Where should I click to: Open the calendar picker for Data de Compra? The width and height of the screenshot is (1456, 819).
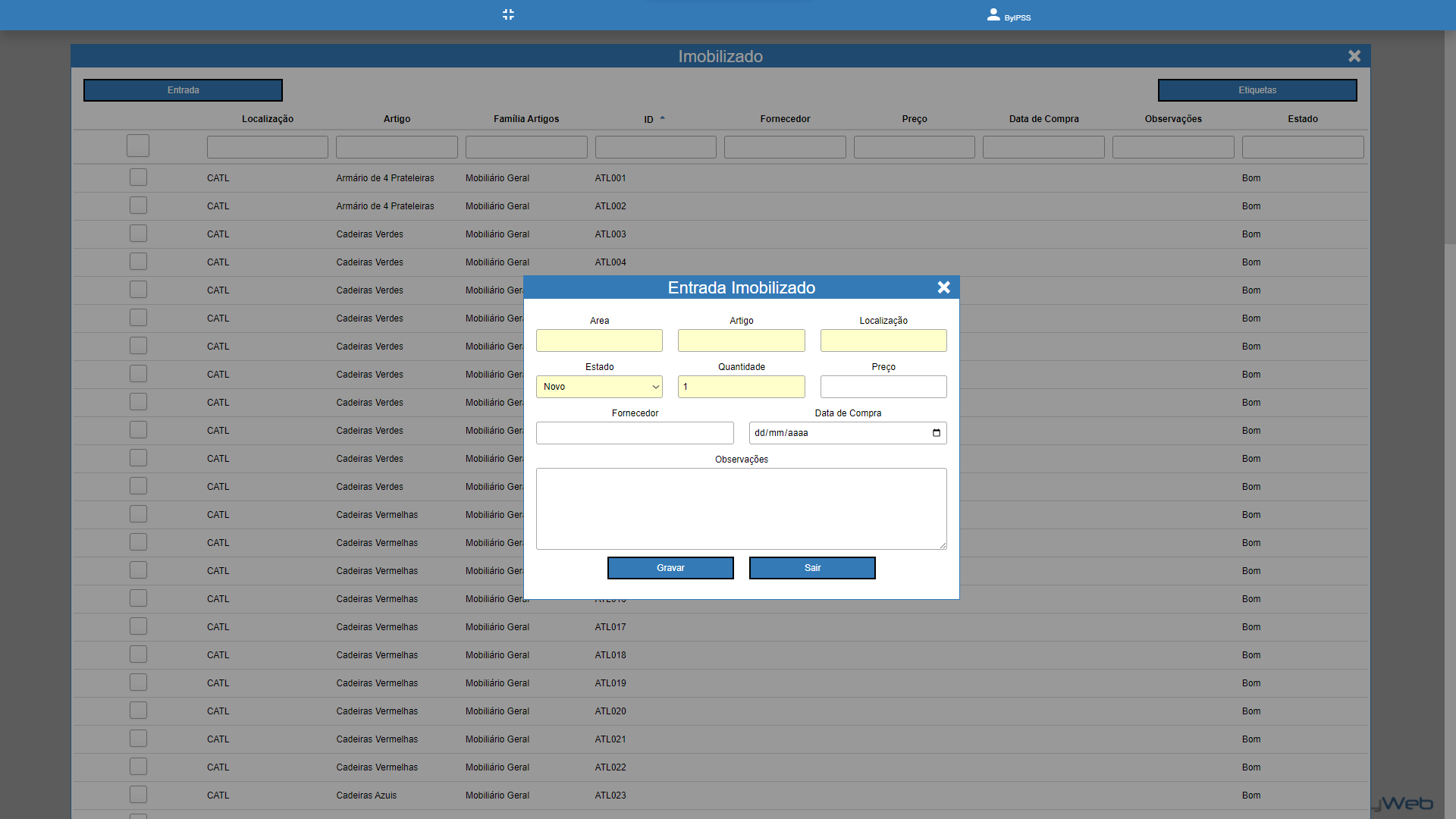tap(937, 433)
